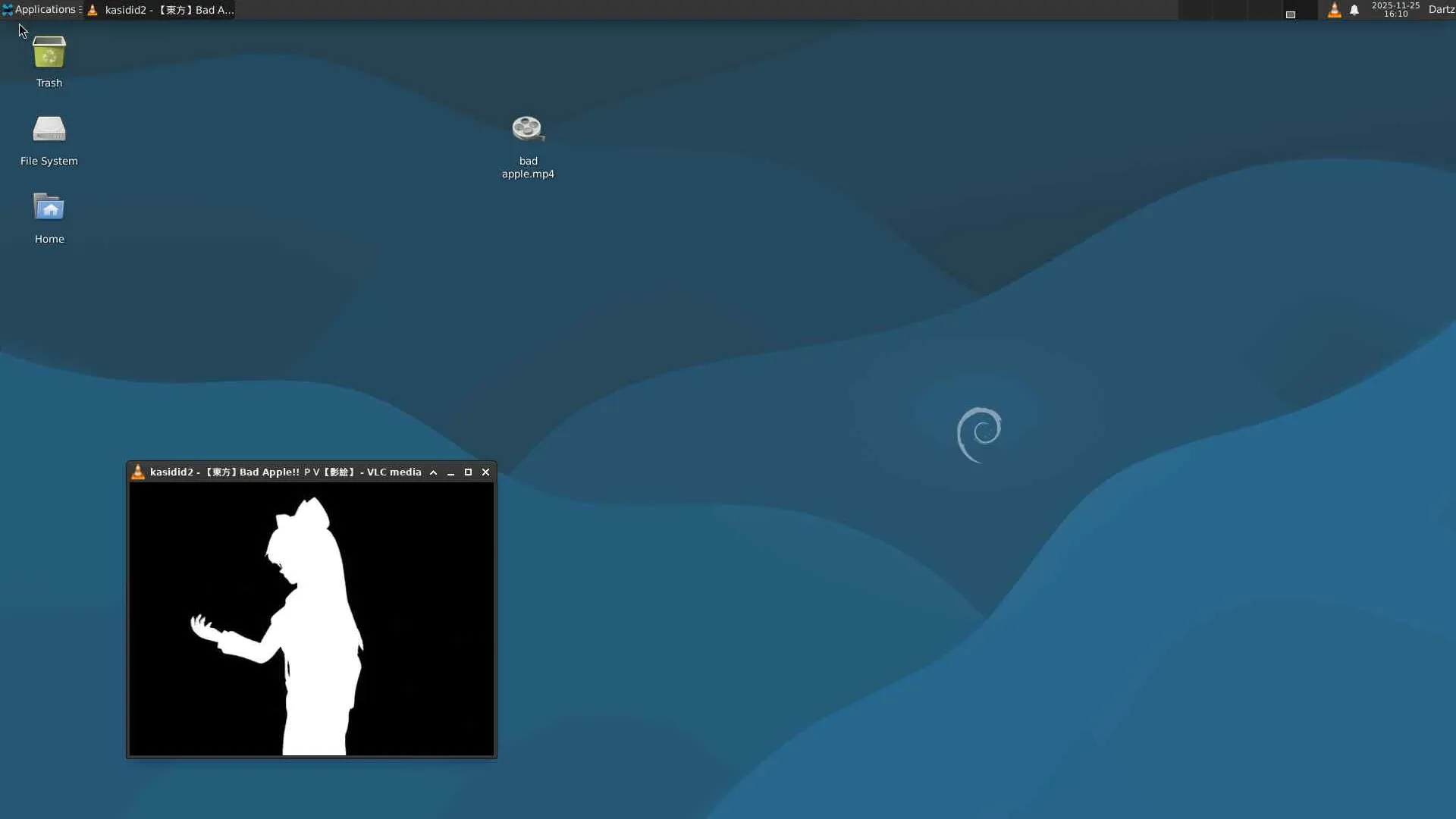The image size is (1456, 819).
Task: Click VLC window miniature in workspace switcher
Action: click(1291, 14)
